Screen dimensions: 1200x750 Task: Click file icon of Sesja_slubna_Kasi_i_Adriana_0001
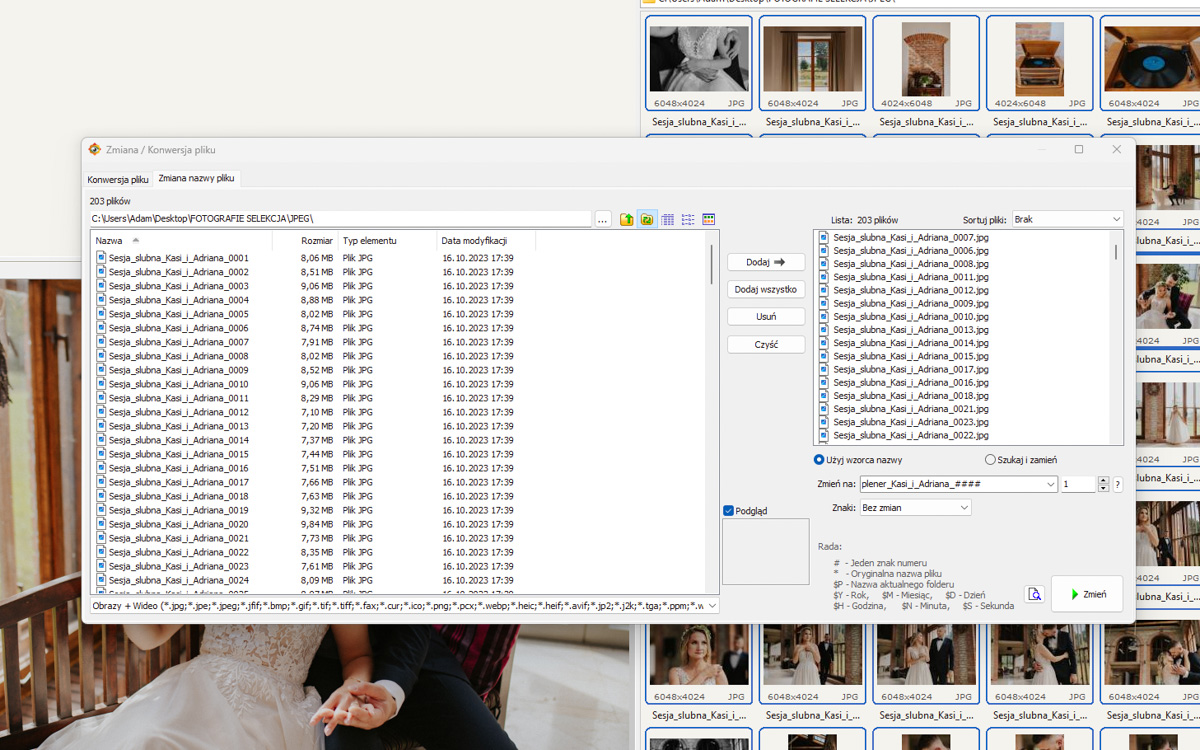tap(101, 258)
